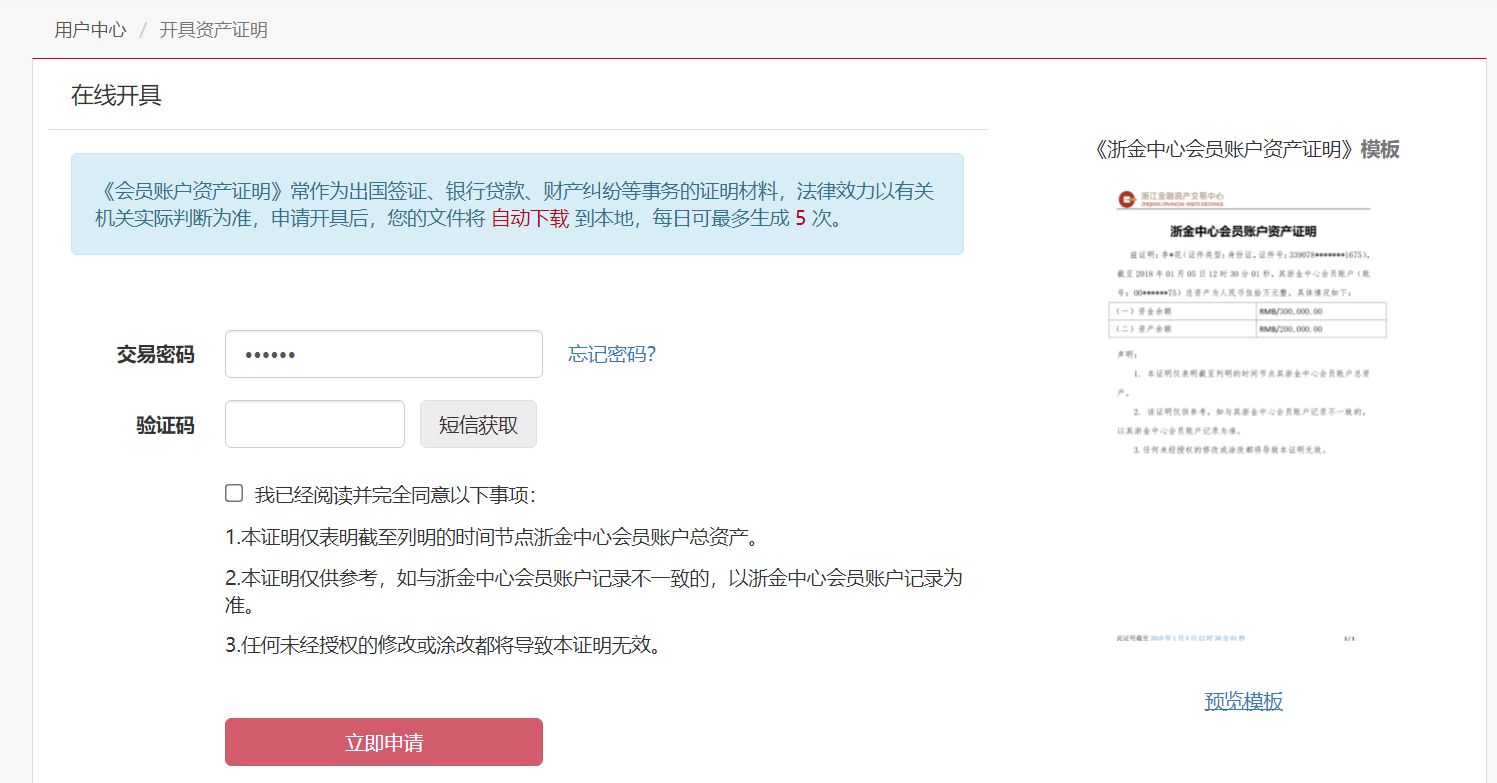This screenshot has height=783, width=1497.
Task: Click the red 自动下载 text in the notice
Action: [x=529, y=218]
